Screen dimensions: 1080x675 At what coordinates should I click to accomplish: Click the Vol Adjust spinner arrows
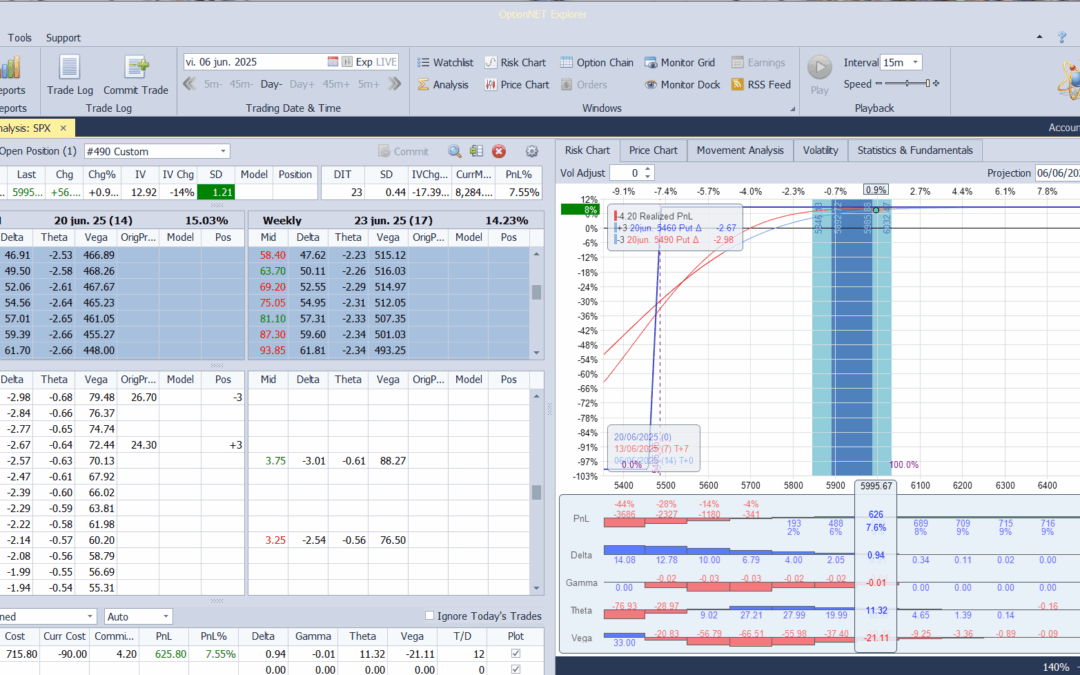[647, 173]
